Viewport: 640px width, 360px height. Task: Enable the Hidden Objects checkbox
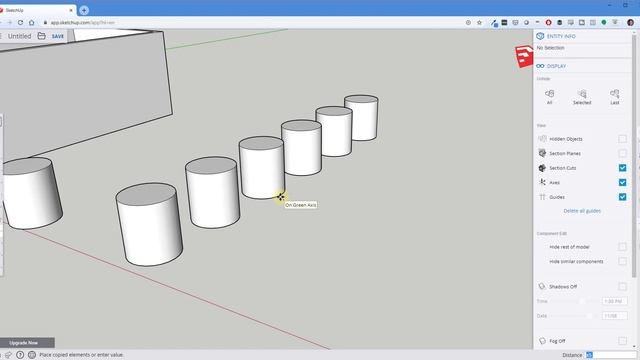point(622,139)
